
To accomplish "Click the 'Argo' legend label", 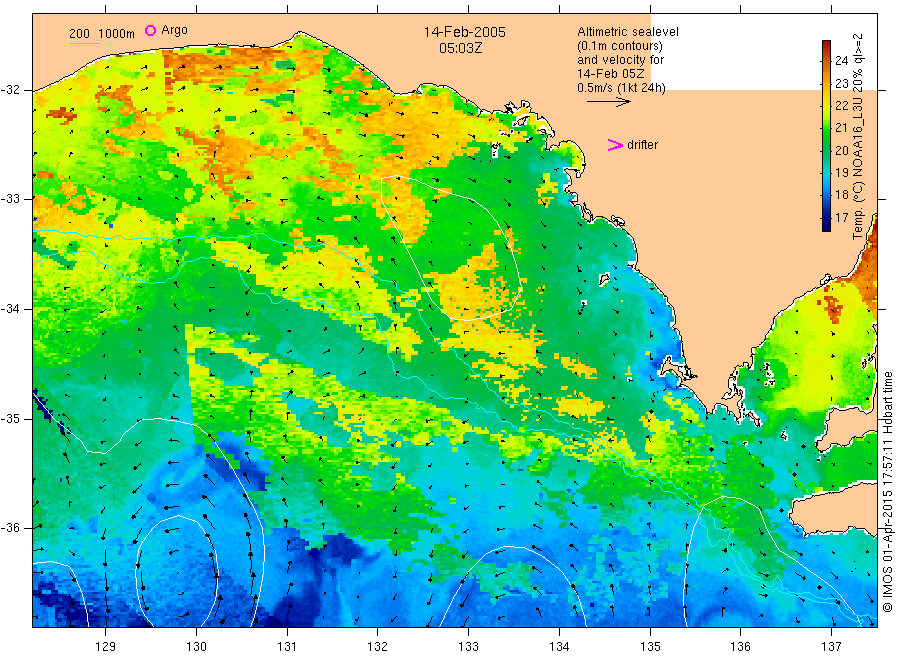I will click(174, 30).
